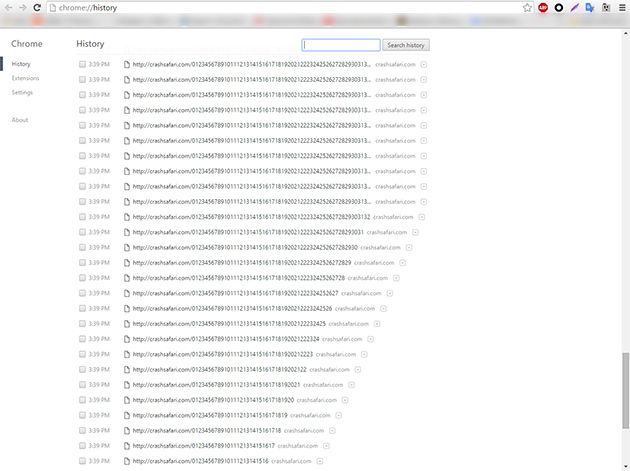
Task: Open the Google Translate extension icon
Action: click(x=590, y=8)
